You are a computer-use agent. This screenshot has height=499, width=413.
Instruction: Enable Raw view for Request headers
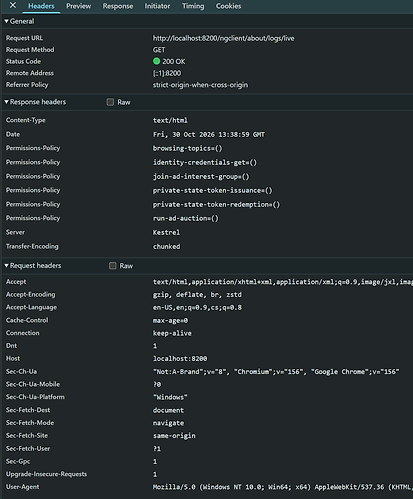pos(113,266)
